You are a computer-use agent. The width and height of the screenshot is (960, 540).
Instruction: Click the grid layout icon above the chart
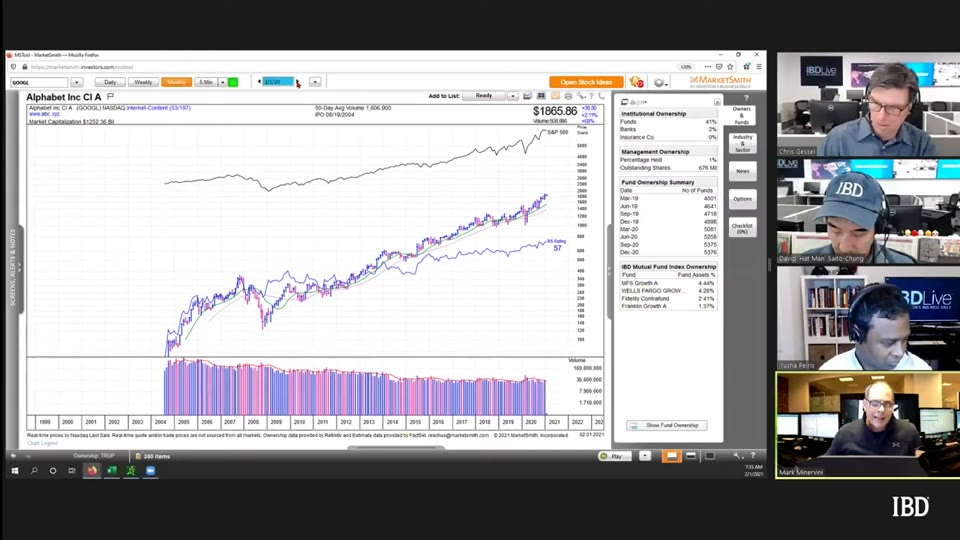point(541,96)
